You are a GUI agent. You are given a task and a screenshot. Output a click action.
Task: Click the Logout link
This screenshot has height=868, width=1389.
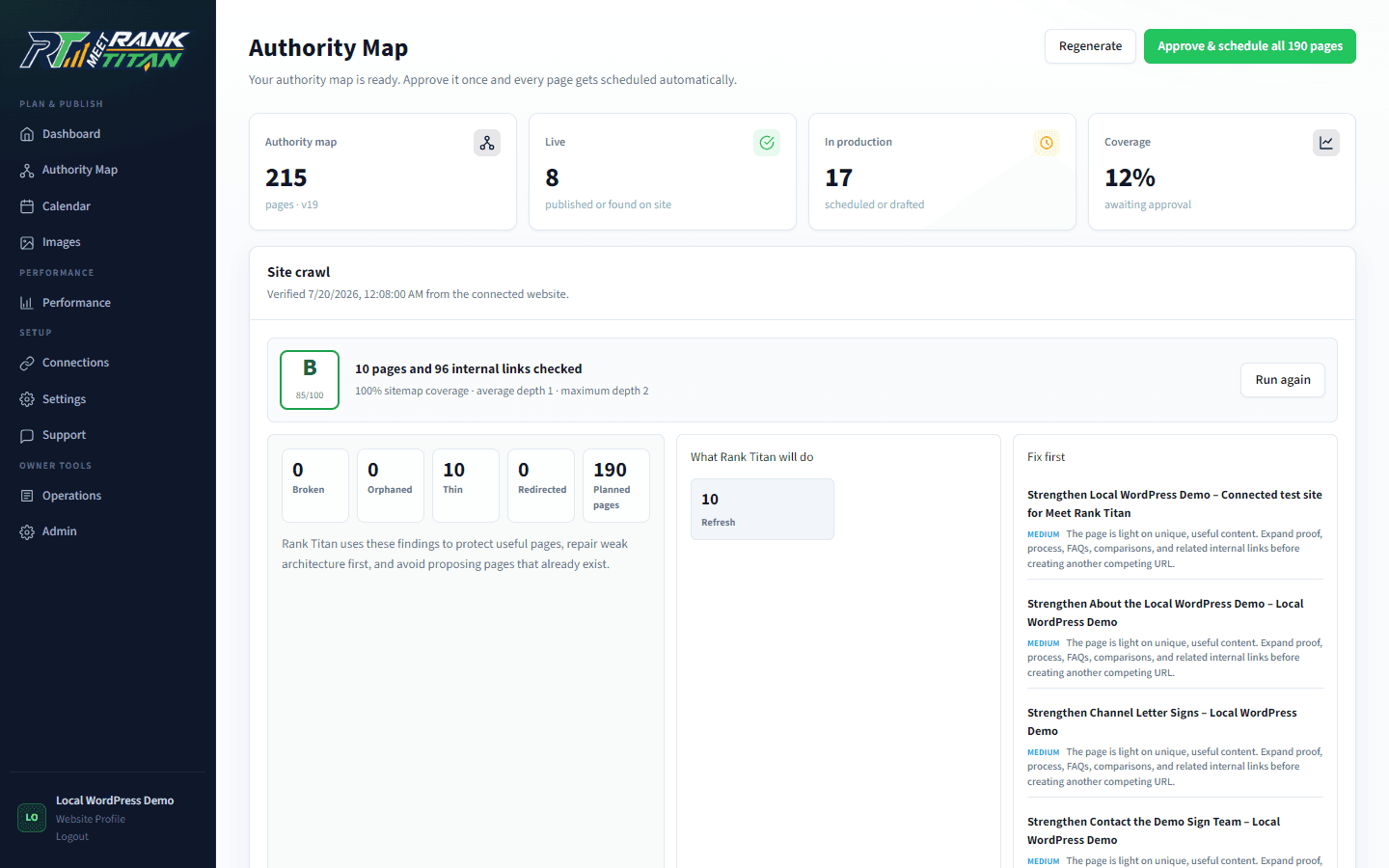click(x=72, y=836)
